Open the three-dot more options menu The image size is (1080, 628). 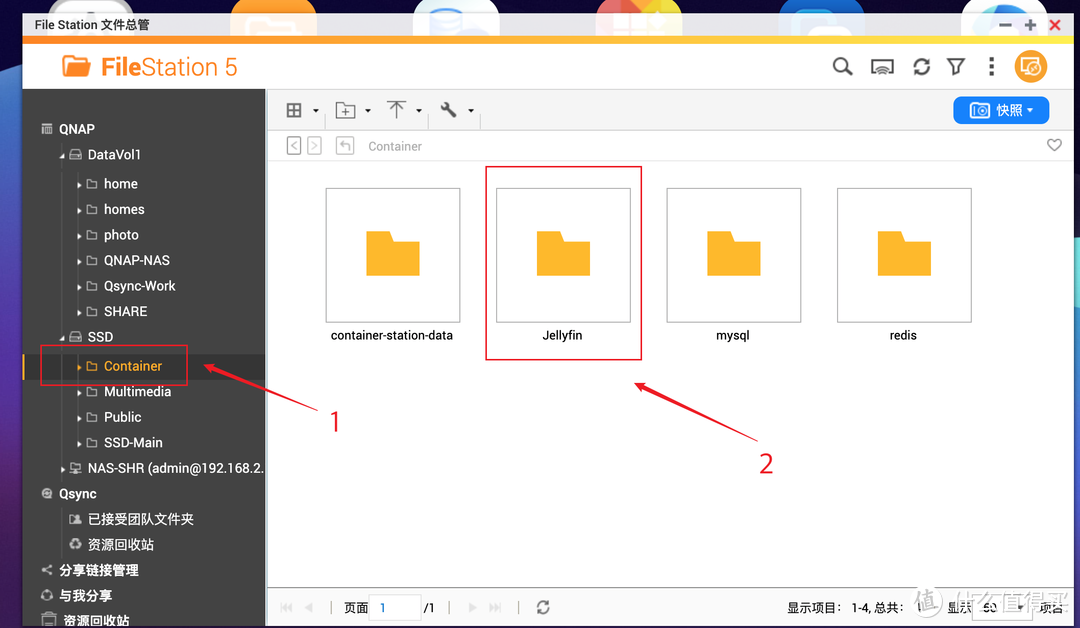991,67
